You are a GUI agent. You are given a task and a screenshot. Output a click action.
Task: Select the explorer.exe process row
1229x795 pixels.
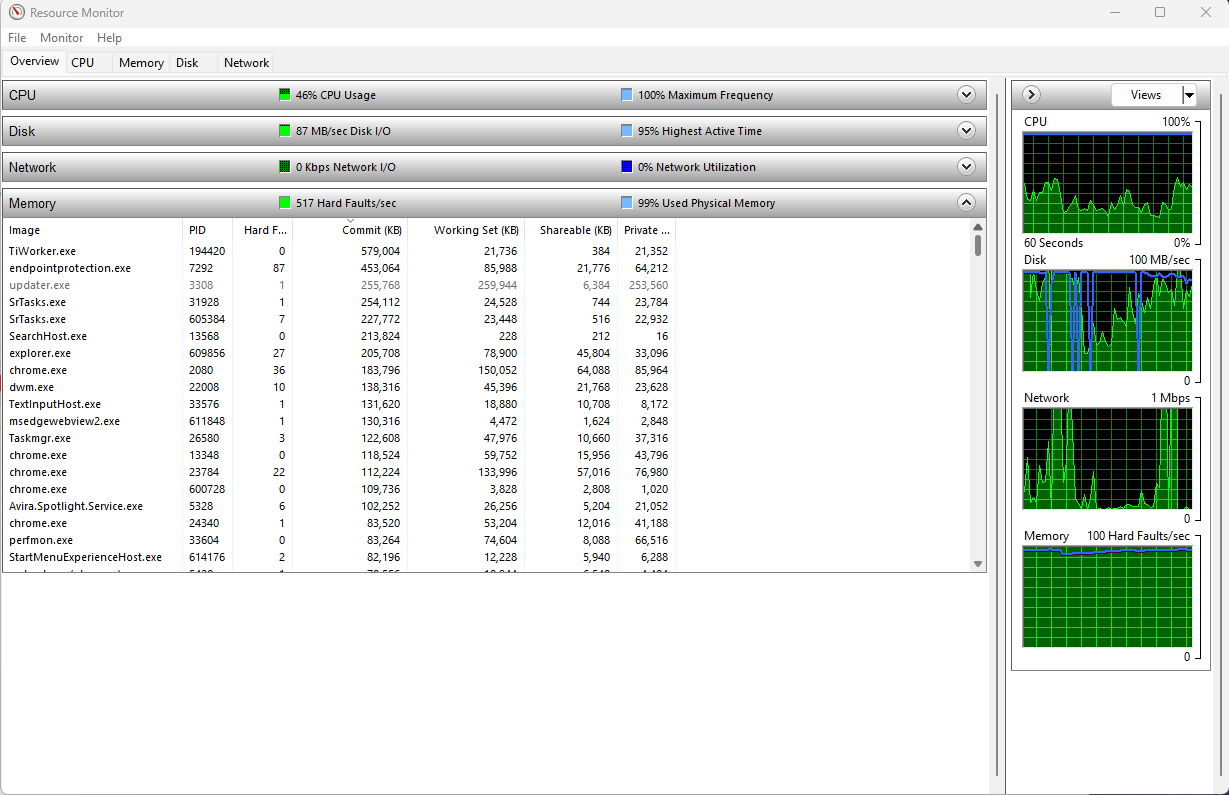coord(338,353)
